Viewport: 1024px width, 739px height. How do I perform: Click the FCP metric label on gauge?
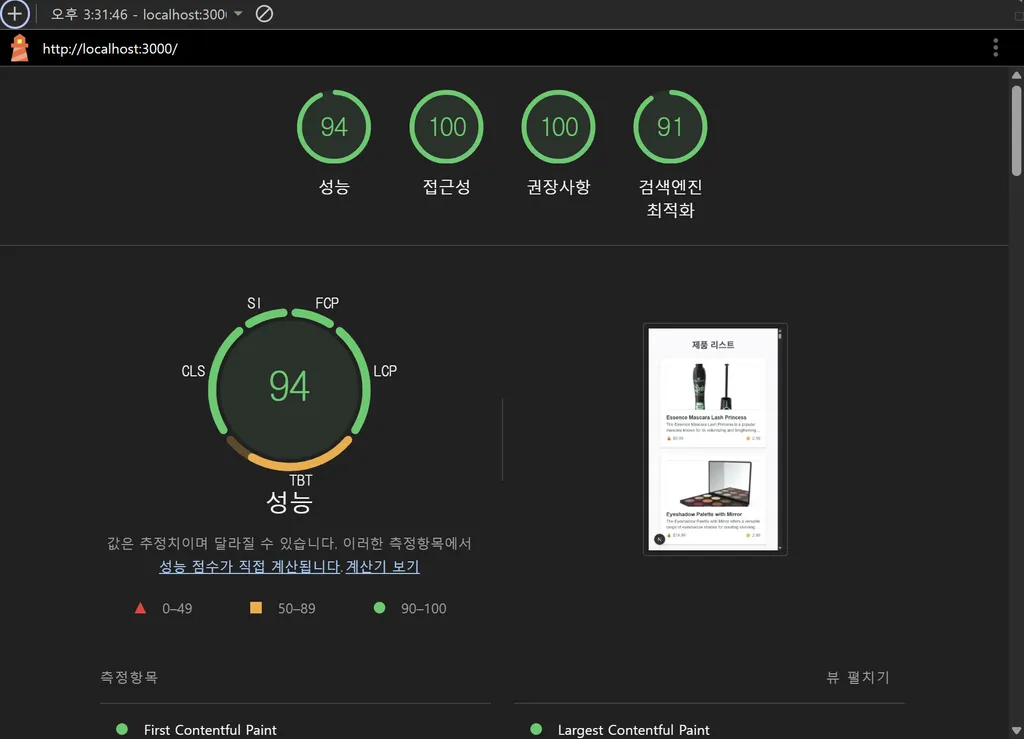point(327,303)
